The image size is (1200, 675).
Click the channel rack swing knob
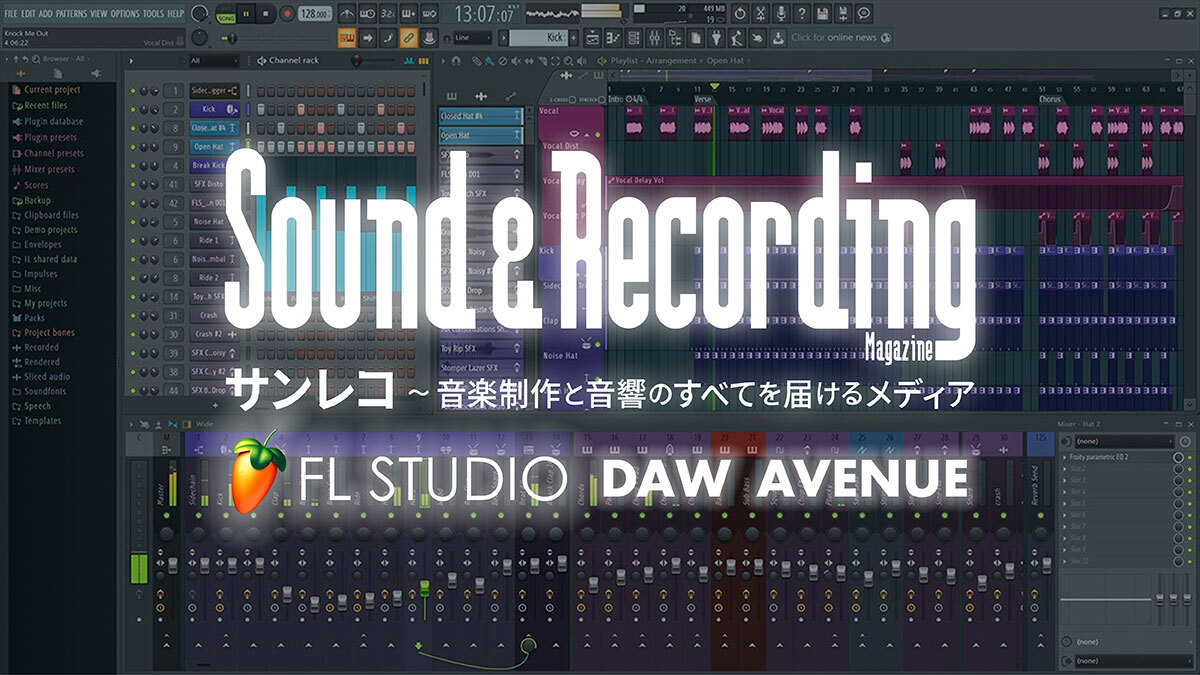click(357, 61)
